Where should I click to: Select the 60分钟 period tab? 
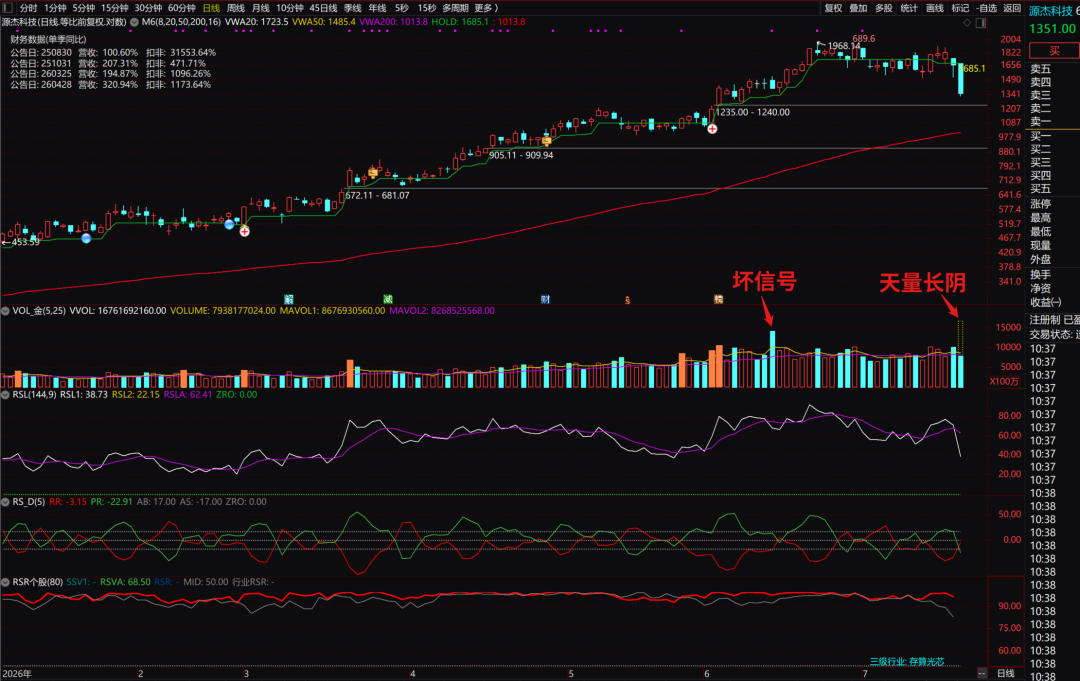[x=181, y=8]
